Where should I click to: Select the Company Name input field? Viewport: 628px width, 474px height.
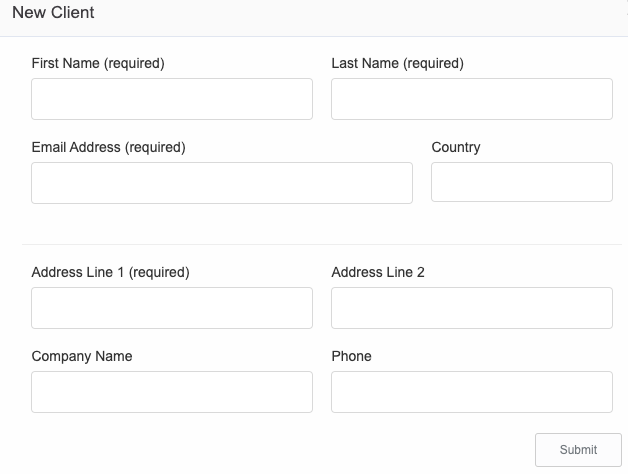(x=172, y=392)
